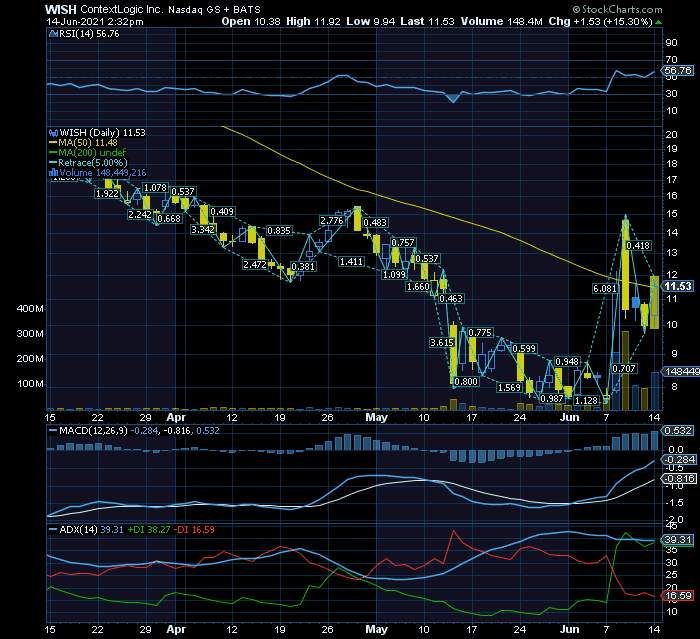Click the Volume 148,449,216 legend label
This screenshot has width=700, height=639.
click(x=103, y=173)
